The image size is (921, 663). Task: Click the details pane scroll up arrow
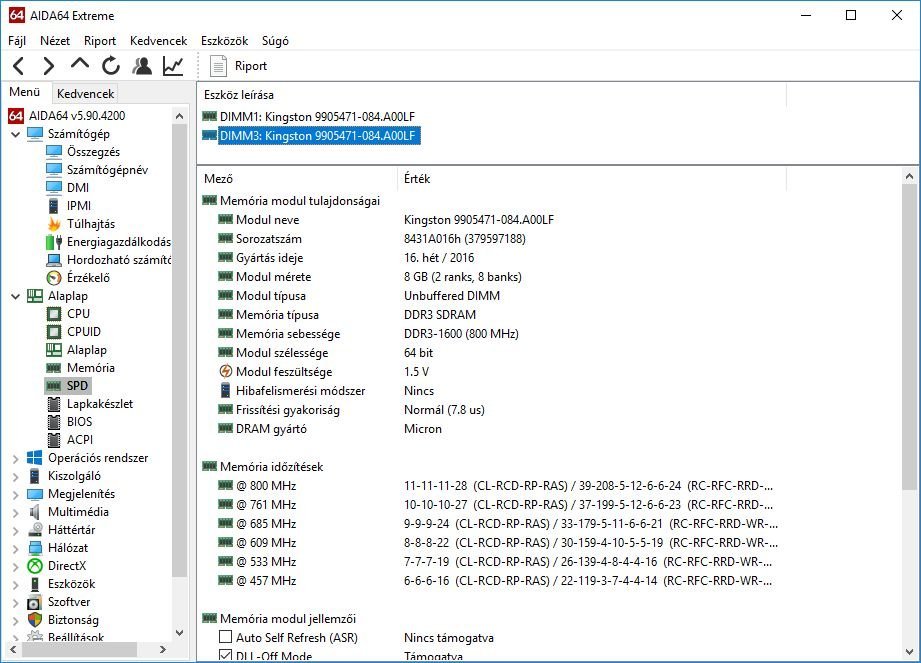point(909,176)
